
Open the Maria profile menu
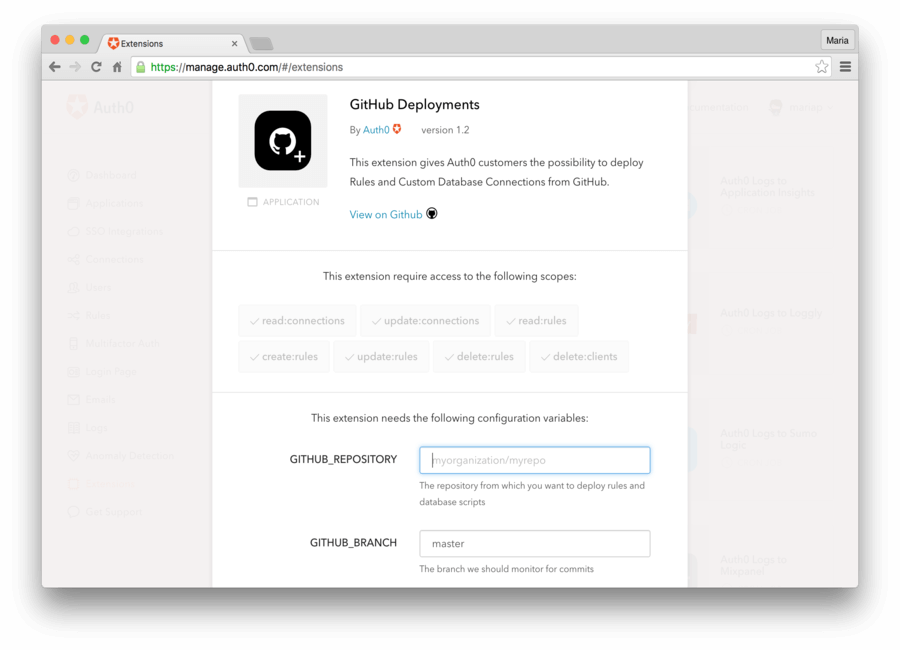tap(837, 40)
